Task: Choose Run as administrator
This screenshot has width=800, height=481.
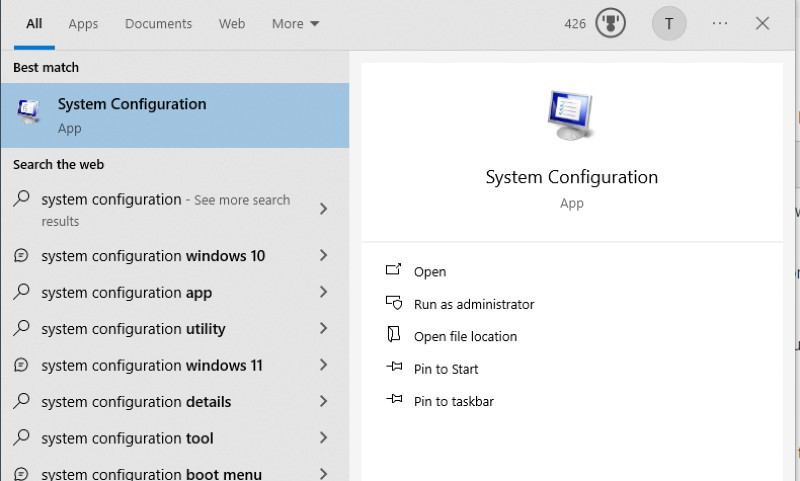Action: click(x=474, y=305)
